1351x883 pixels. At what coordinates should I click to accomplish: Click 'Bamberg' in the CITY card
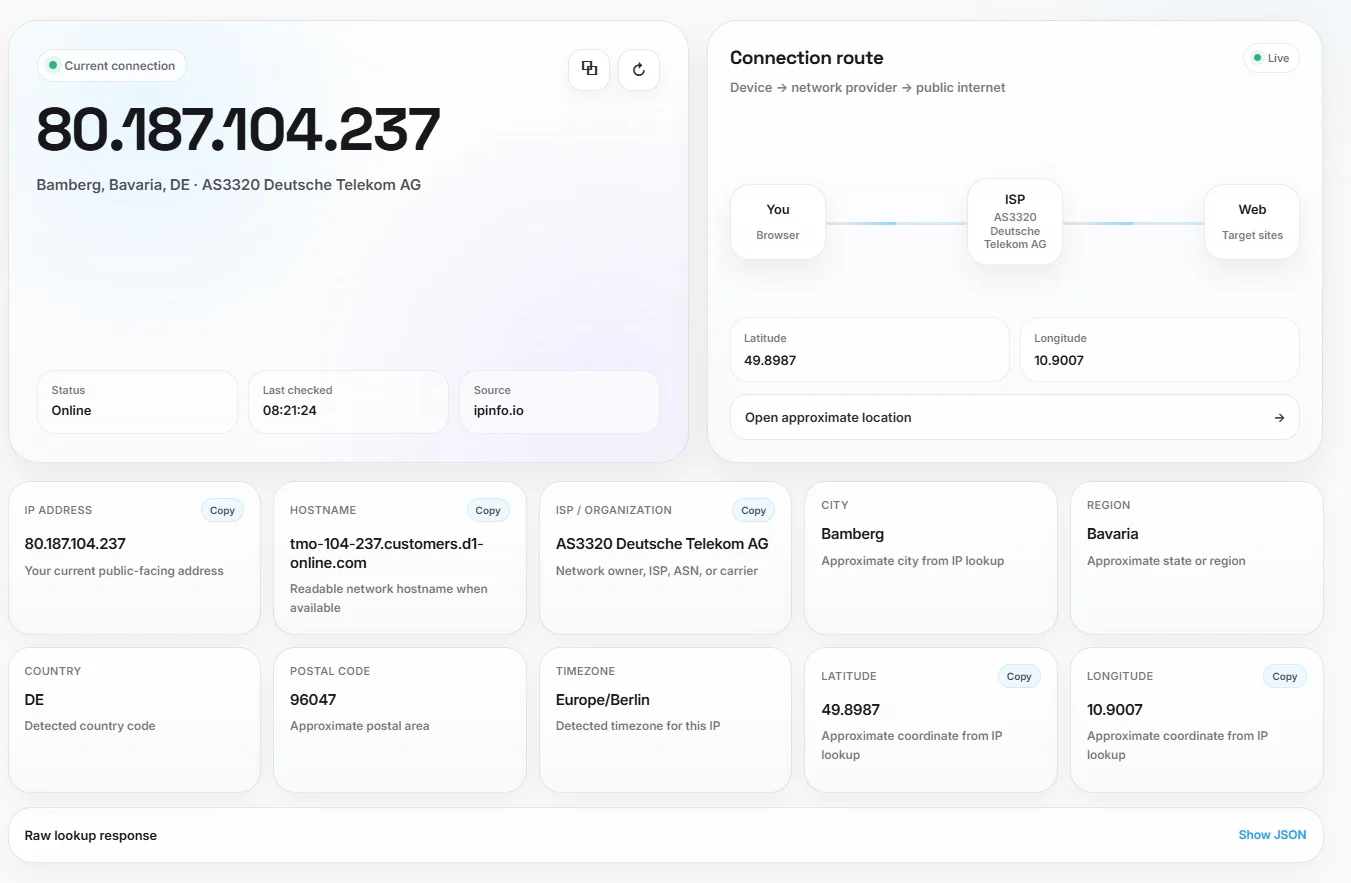point(853,534)
